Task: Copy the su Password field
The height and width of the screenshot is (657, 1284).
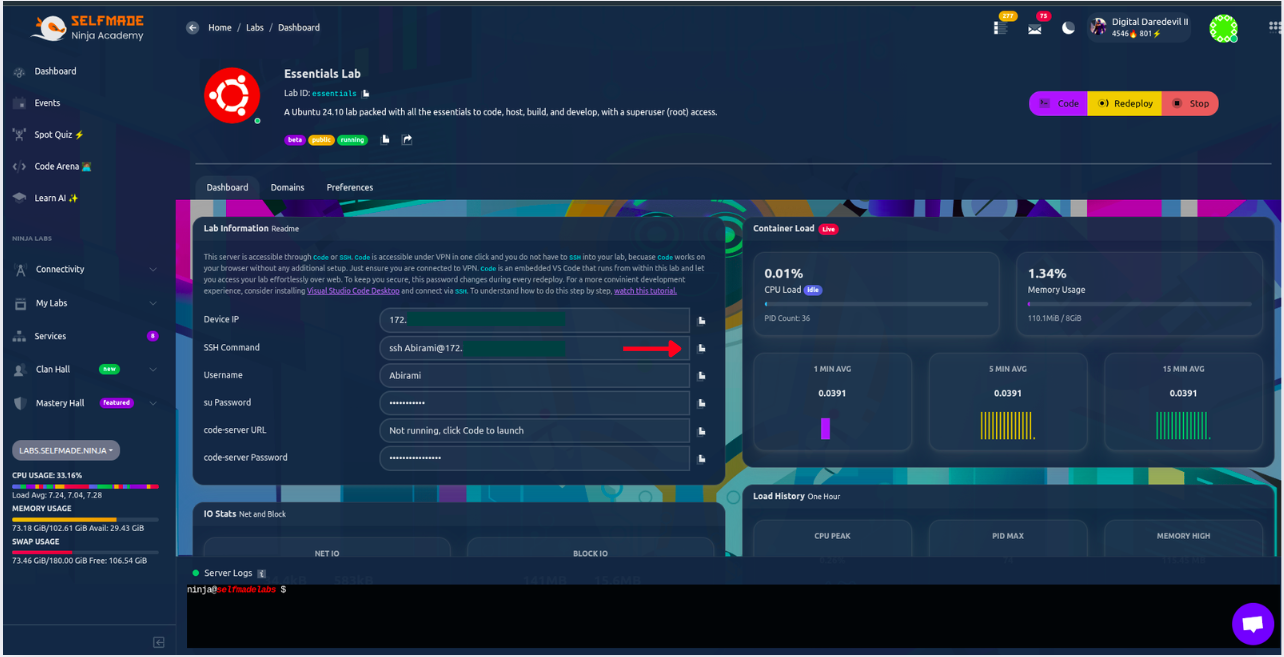Action: (x=702, y=403)
